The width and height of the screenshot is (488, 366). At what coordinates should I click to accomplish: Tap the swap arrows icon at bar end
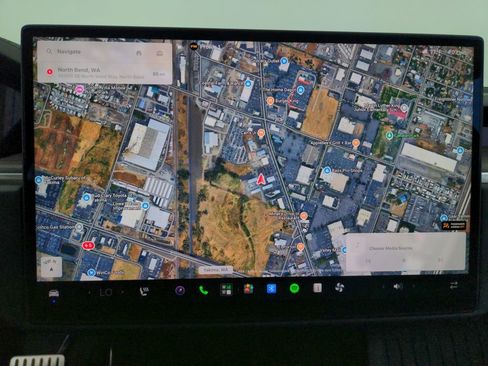point(453,285)
